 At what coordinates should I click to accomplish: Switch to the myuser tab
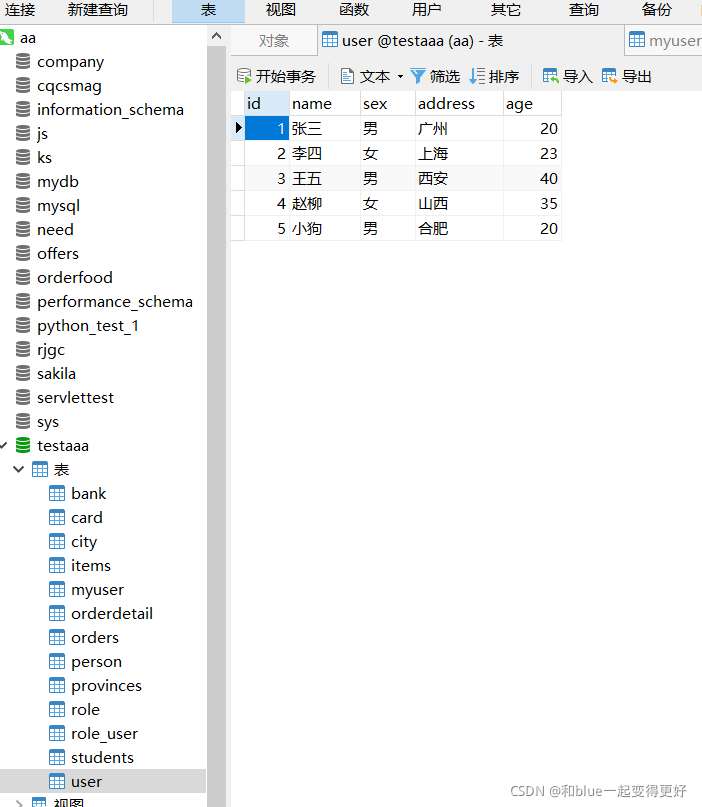coord(664,41)
